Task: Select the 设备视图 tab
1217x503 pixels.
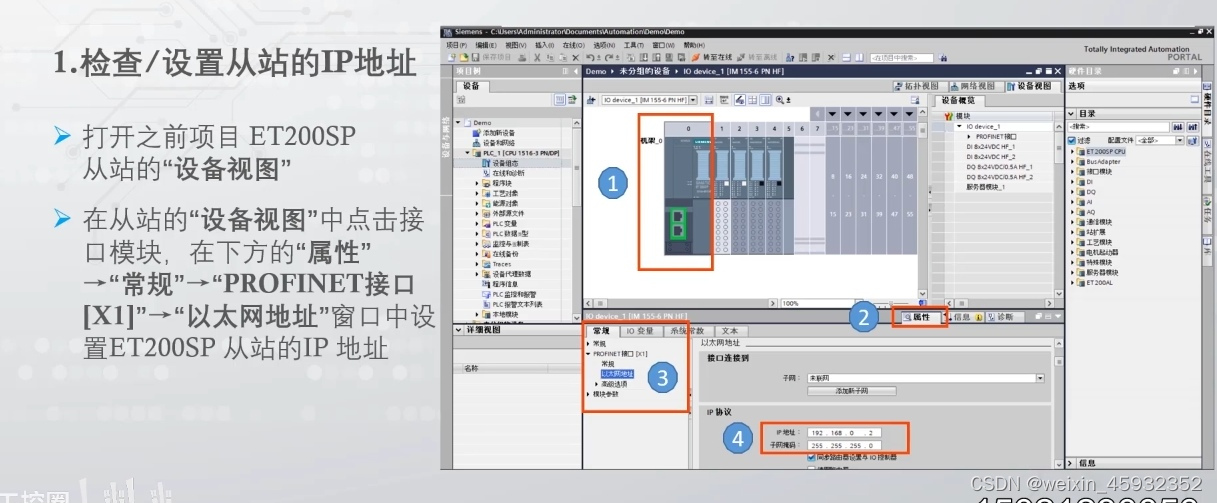Action: point(1030,86)
